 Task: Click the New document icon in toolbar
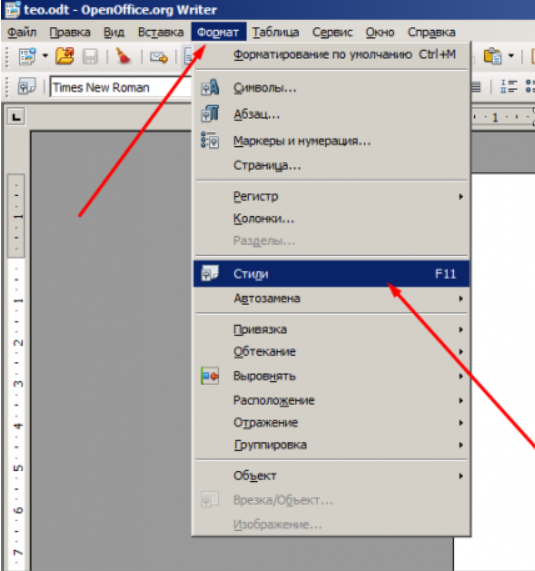point(27,56)
